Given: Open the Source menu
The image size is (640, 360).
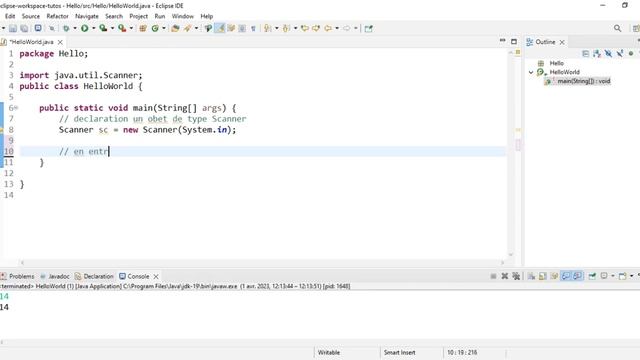Looking at the screenshot, I should tap(31, 16).
